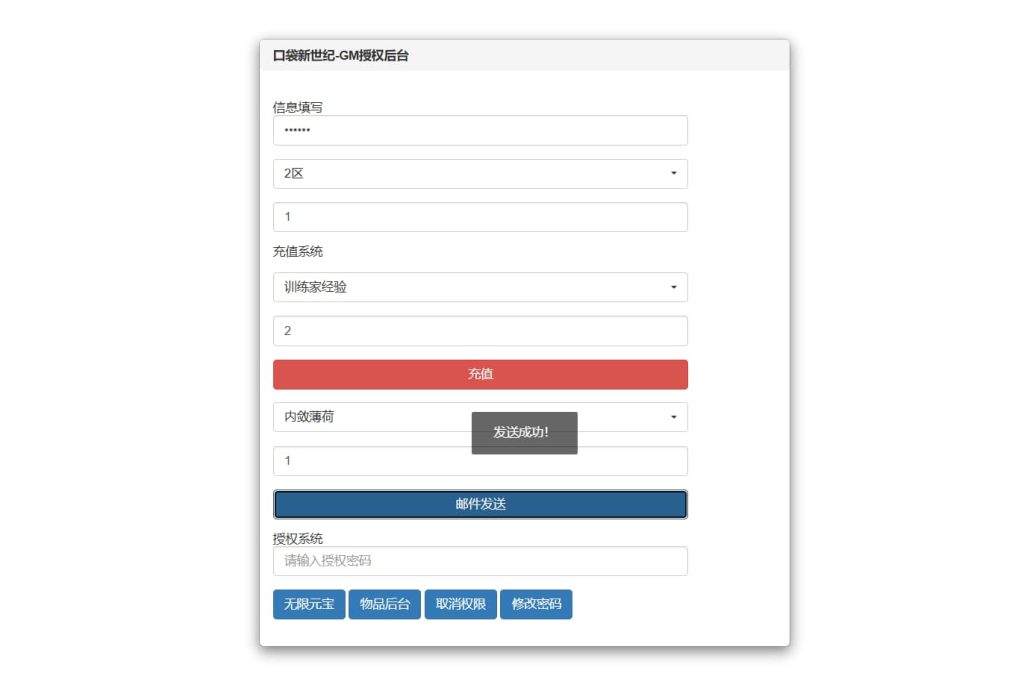The width and height of the screenshot is (1024, 694).
Task: Click the character ID field under 2区
Action: [x=480, y=216]
